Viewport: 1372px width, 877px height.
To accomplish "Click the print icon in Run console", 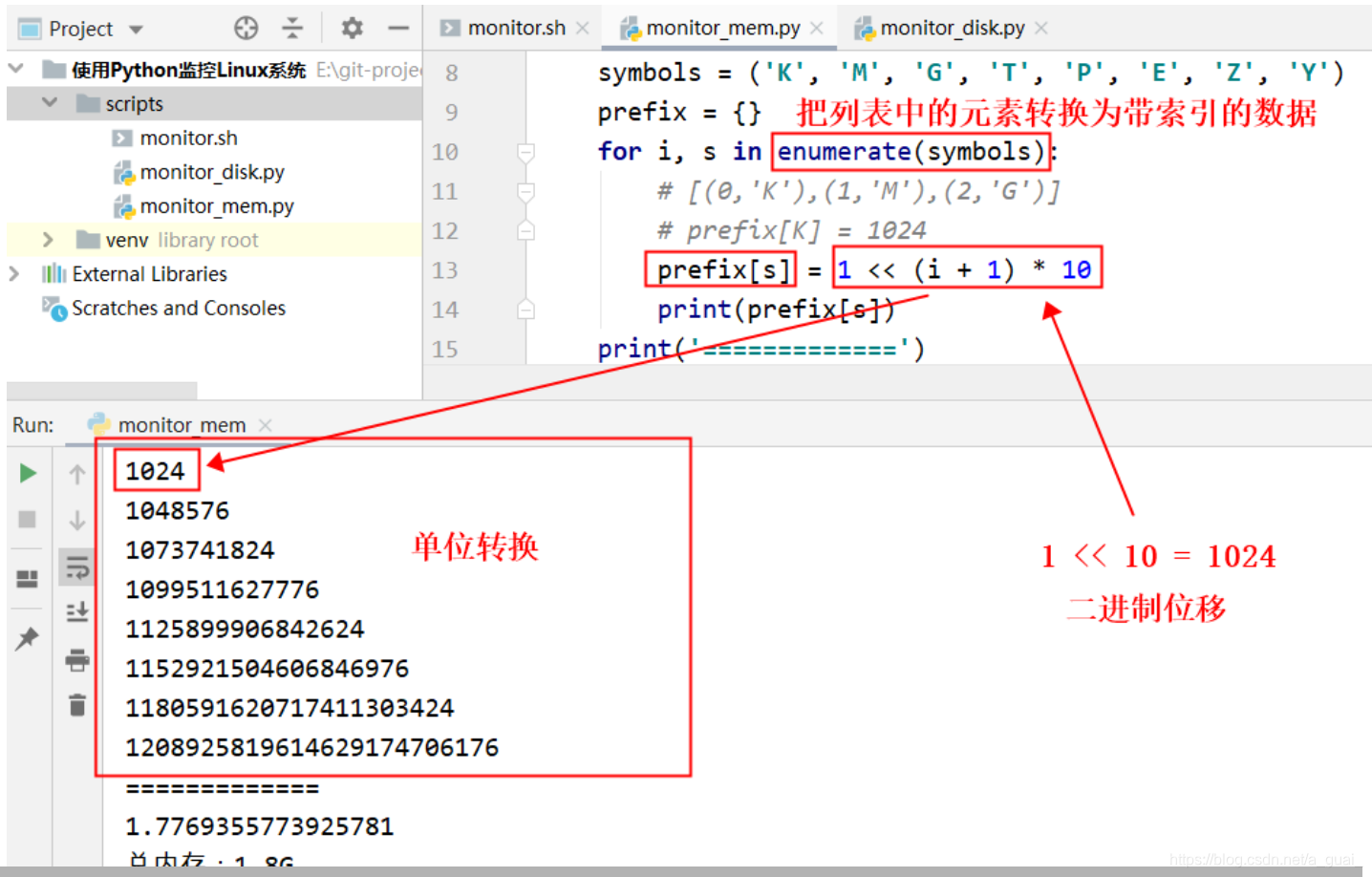I will click(77, 659).
